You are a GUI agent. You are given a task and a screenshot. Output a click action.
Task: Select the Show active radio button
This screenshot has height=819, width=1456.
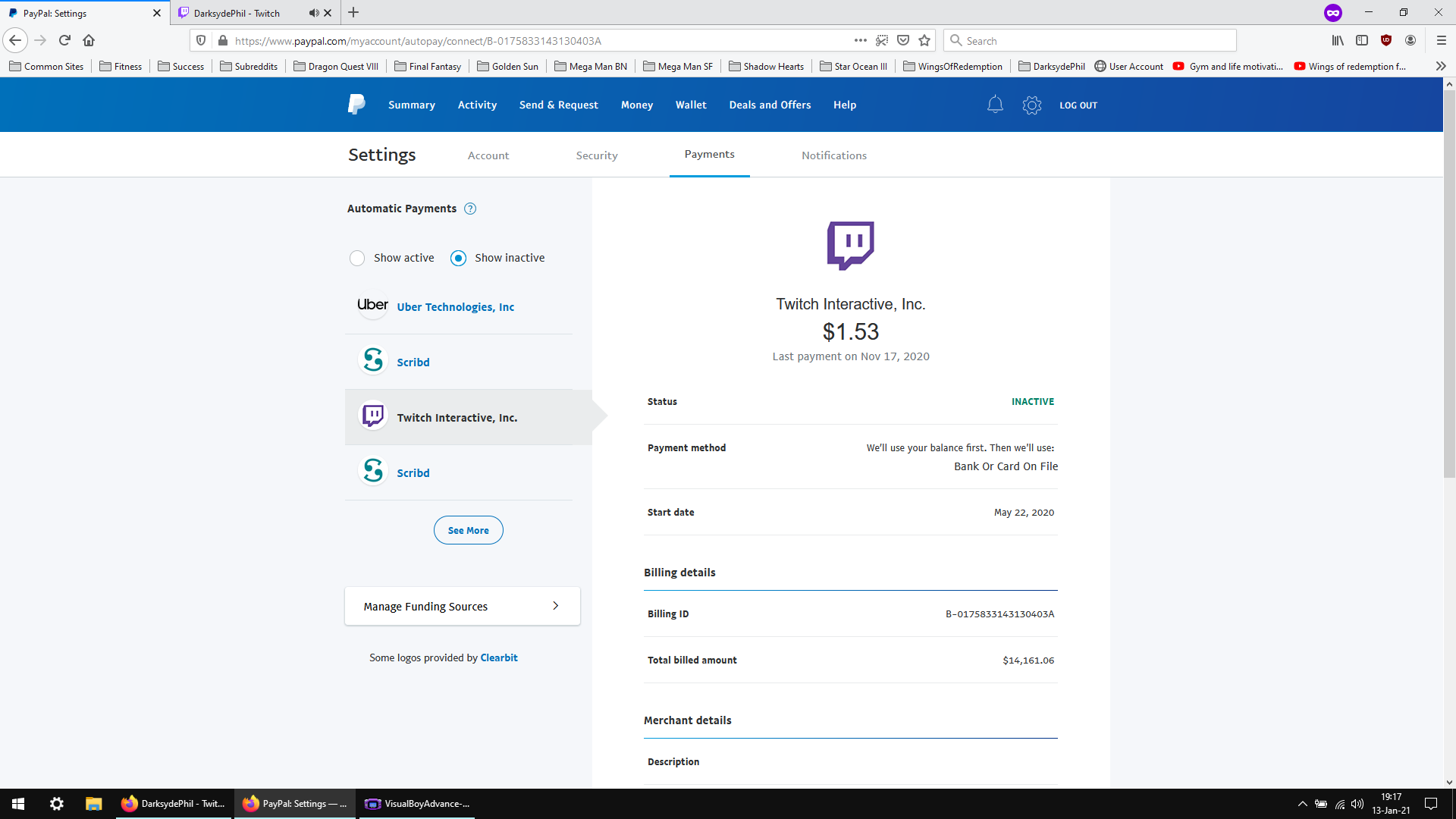click(x=357, y=258)
